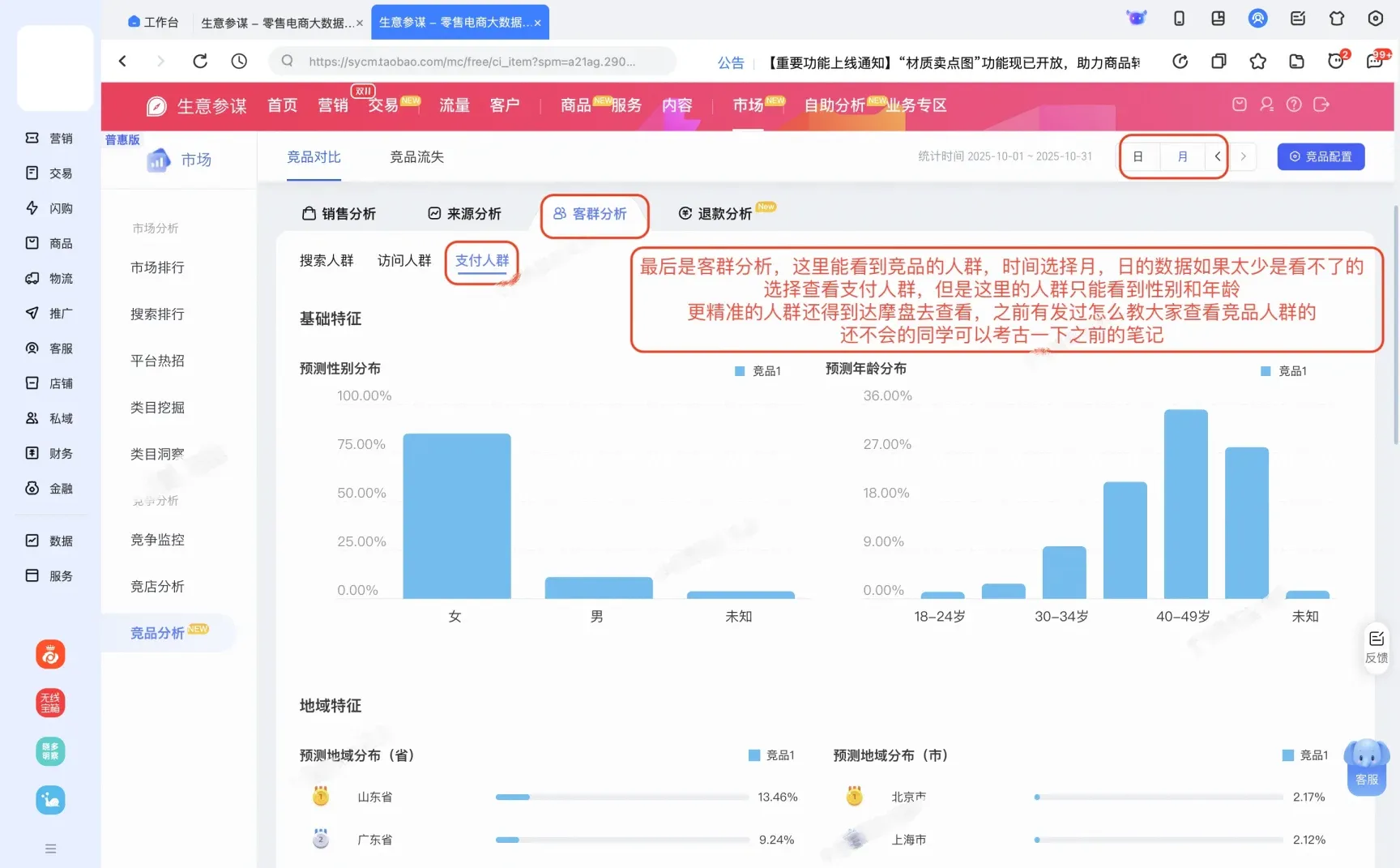Open the user profile icon in red header
This screenshot has height=868, width=1400.
1266,105
